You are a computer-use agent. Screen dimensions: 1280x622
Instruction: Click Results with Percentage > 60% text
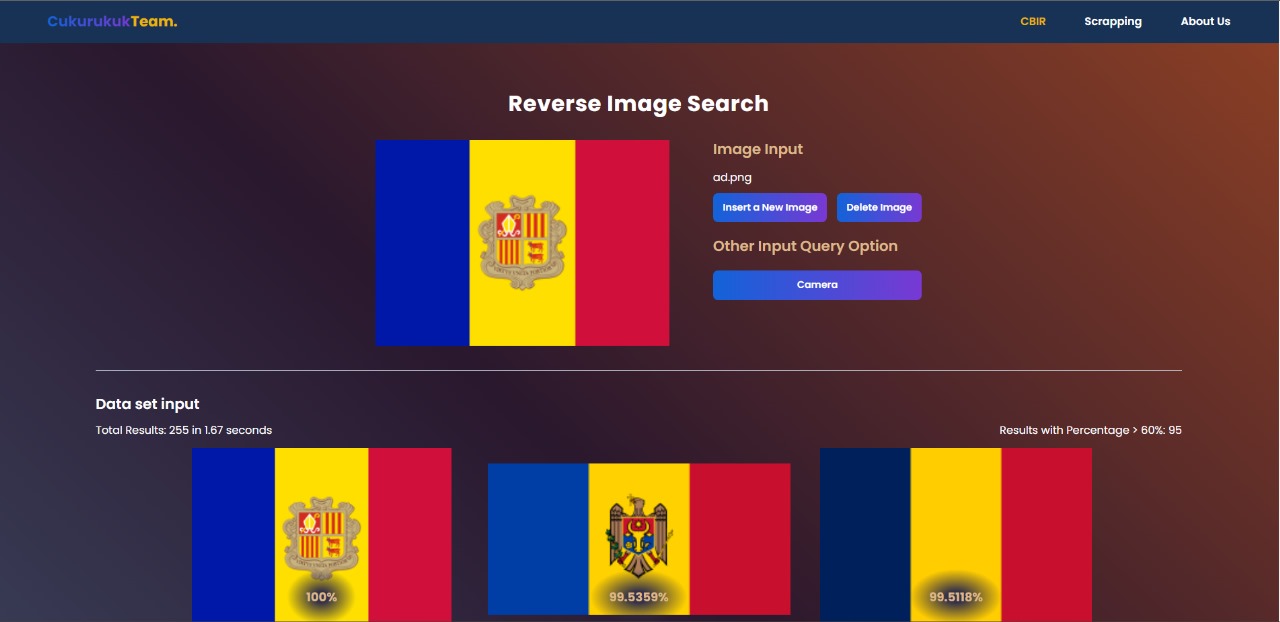tap(1090, 430)
